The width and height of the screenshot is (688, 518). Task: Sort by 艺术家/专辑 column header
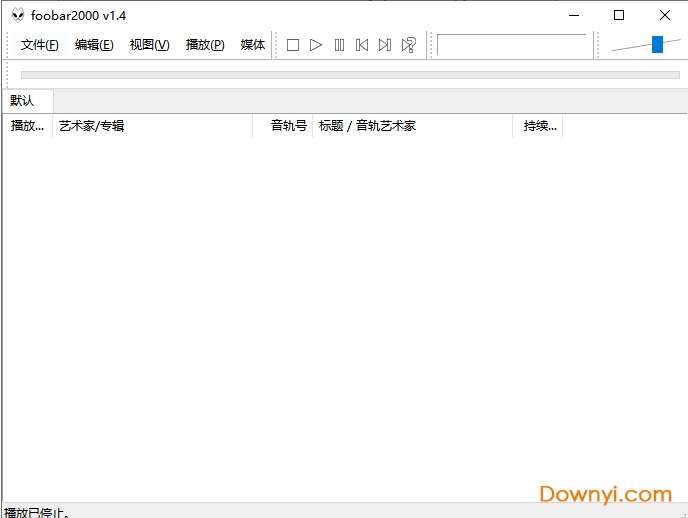pyautogui.click(x=152, y=126)
